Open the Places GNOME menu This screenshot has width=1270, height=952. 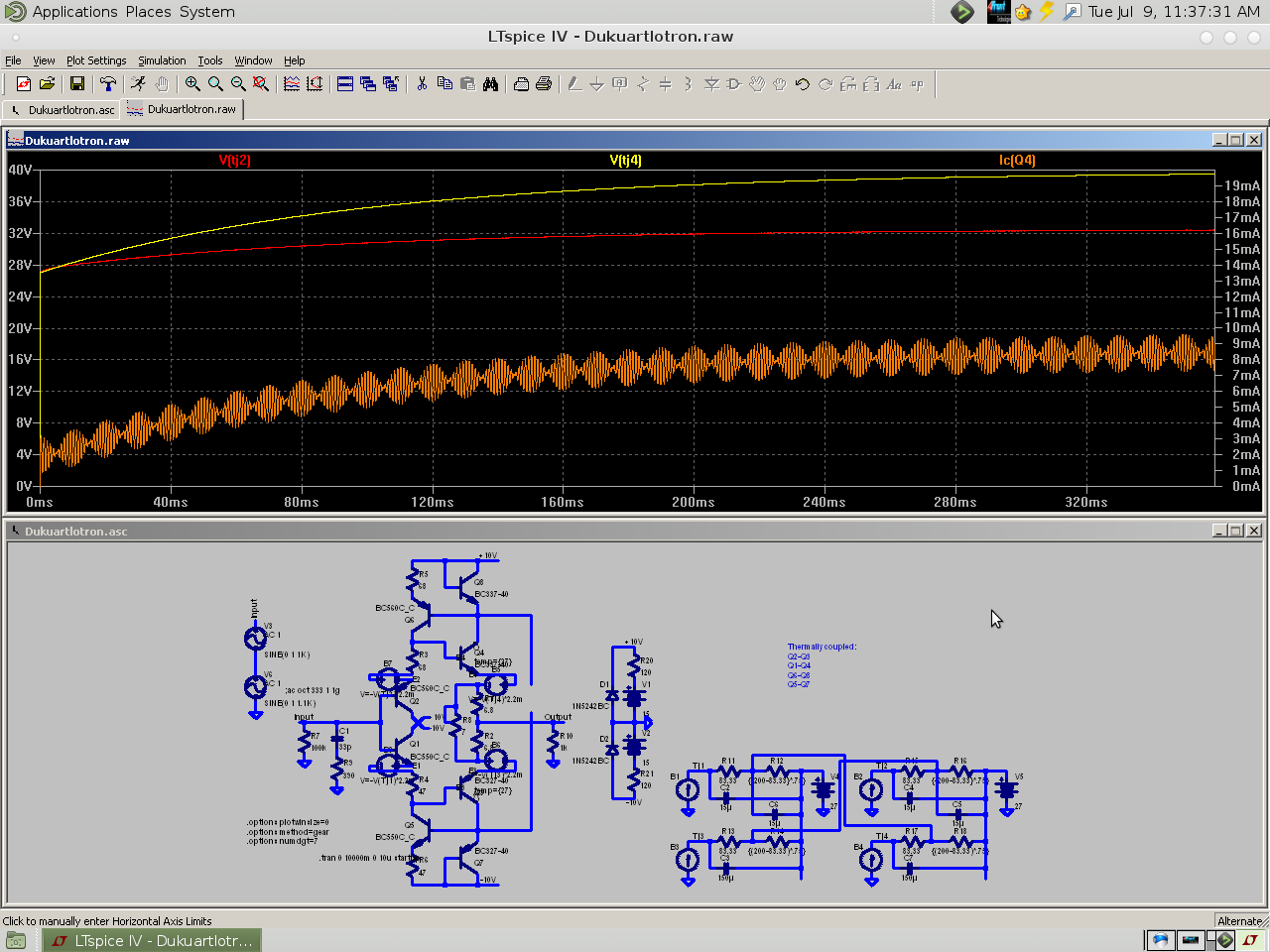[148, 12]
